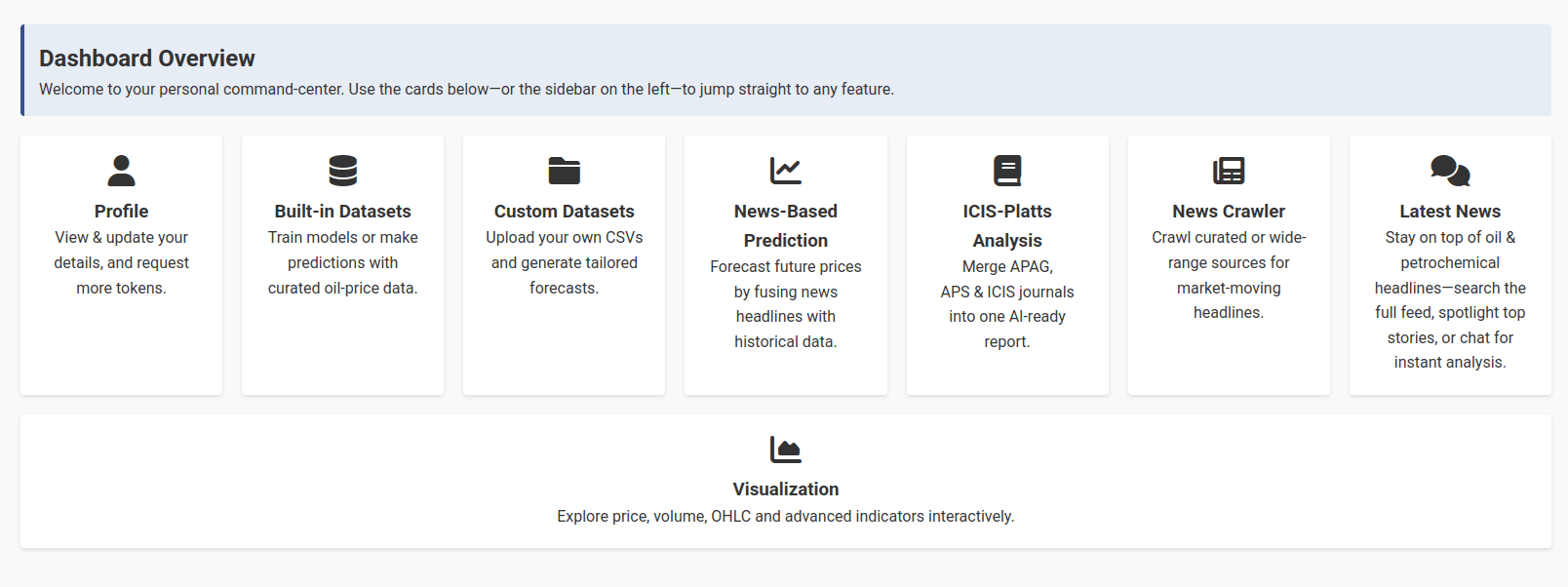
Task: Launch the News Crawler heading
Action: pos(1229,212)
